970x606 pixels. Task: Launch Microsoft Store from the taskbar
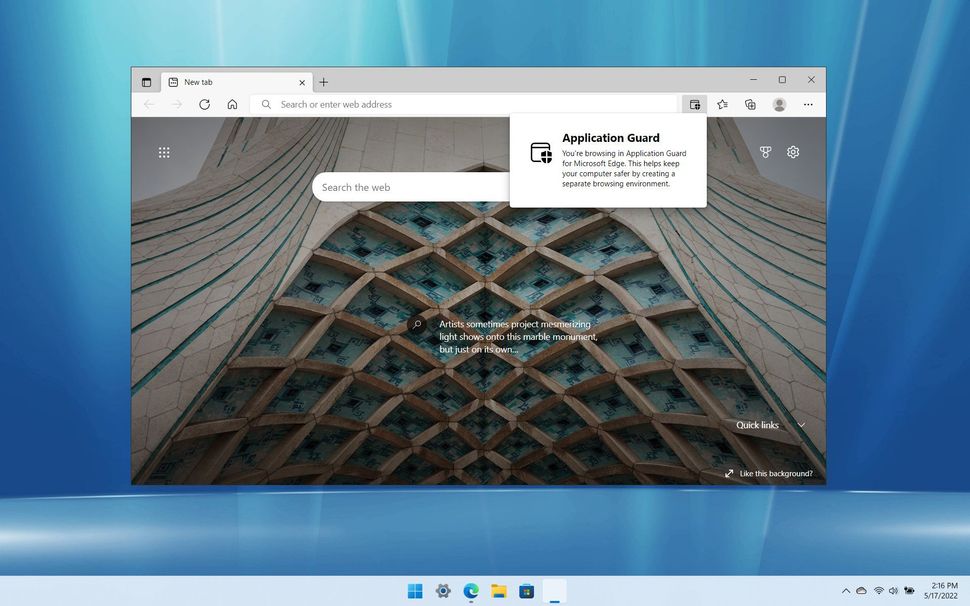pos(525,591)
